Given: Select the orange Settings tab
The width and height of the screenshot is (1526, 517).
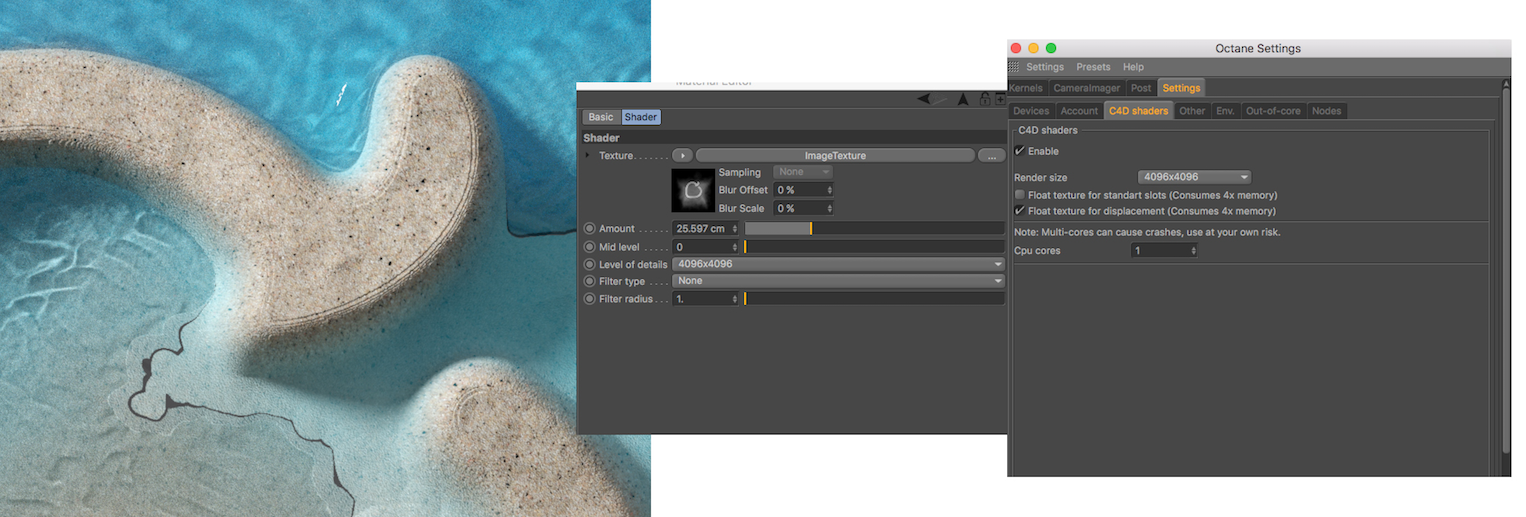Looking at the screenshot, I should pos(1181,88).
